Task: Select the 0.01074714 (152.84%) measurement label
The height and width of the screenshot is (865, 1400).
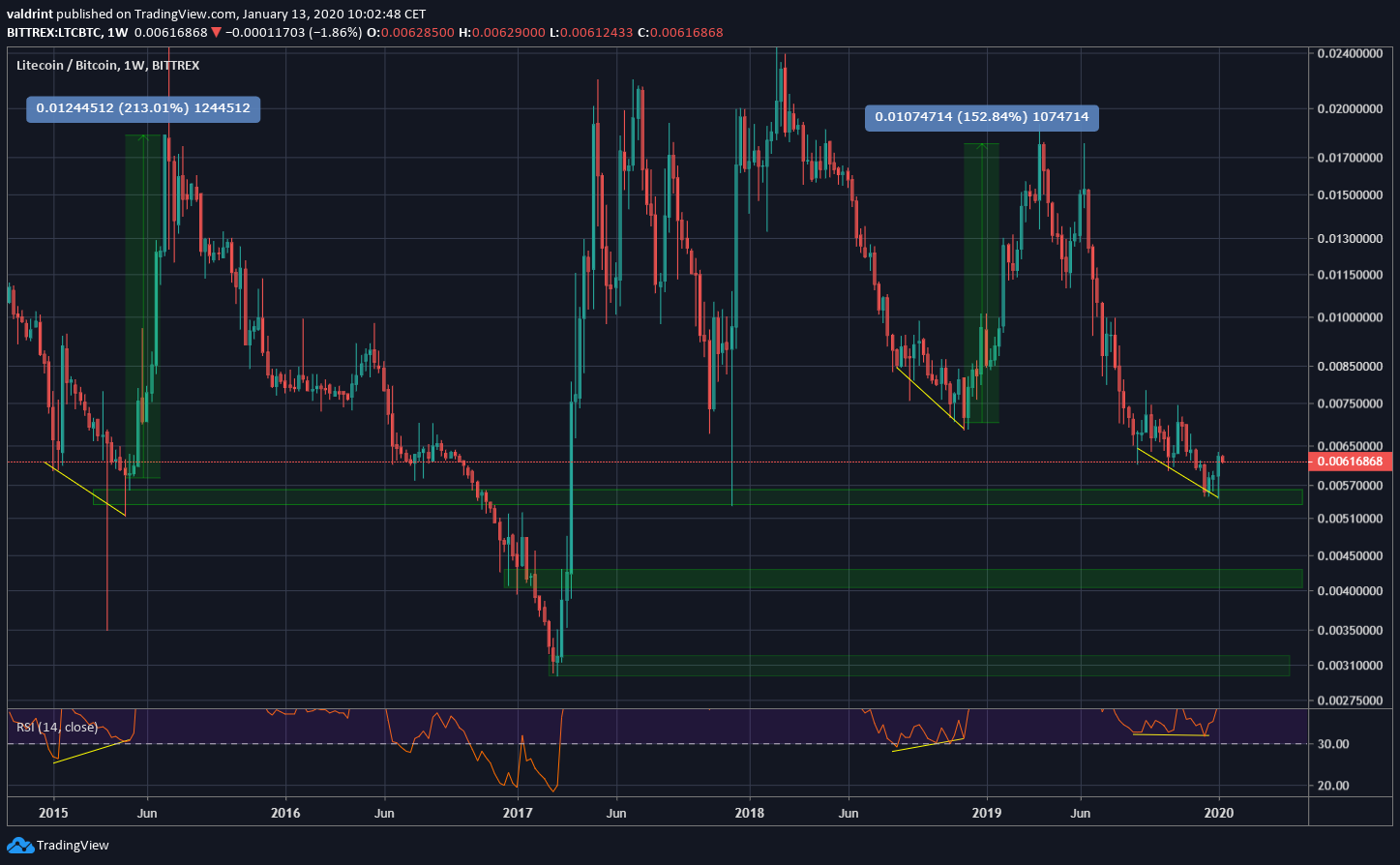Action: [x=982, y=117]
